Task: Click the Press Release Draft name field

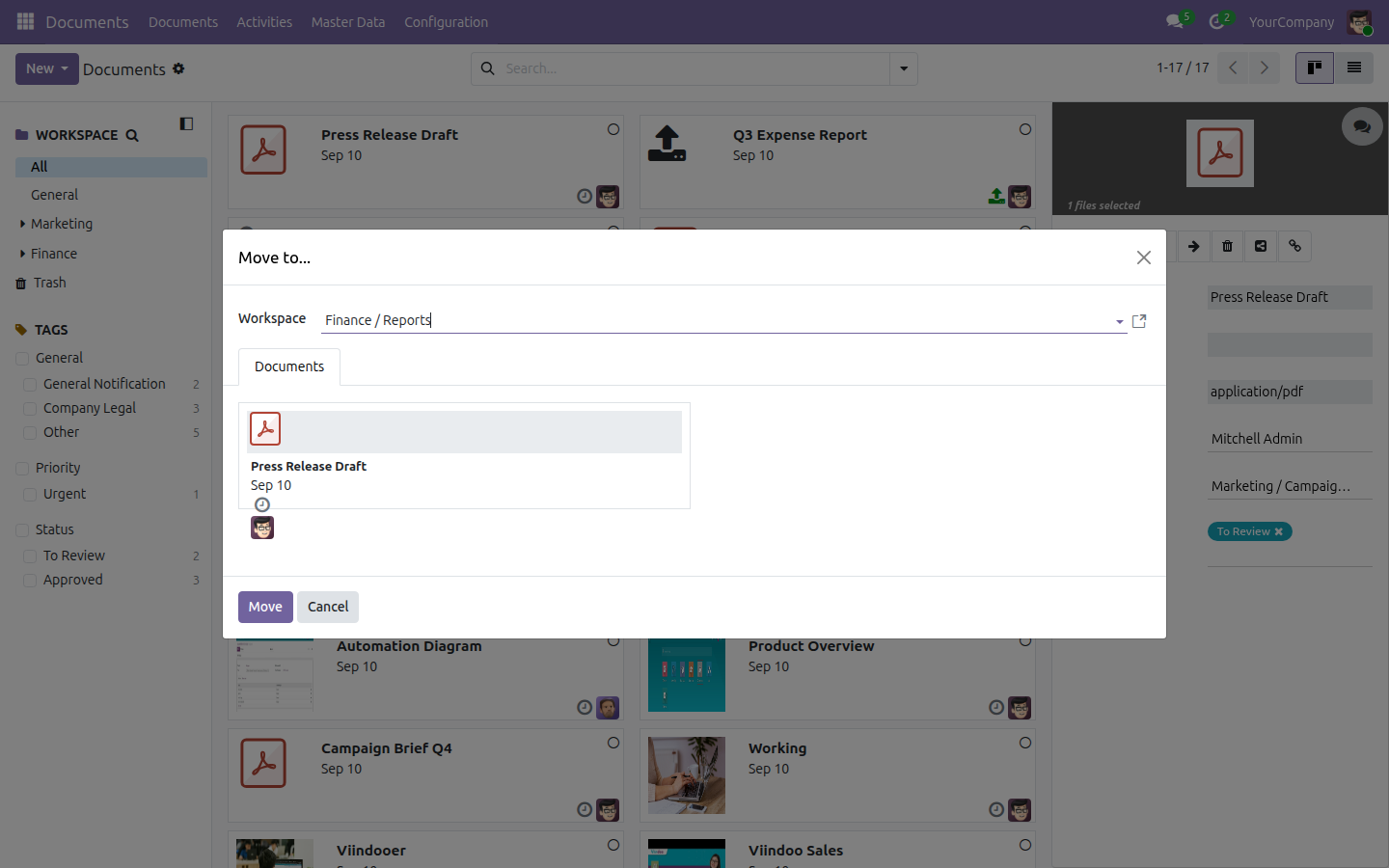Action: [x=1290, y=297]
